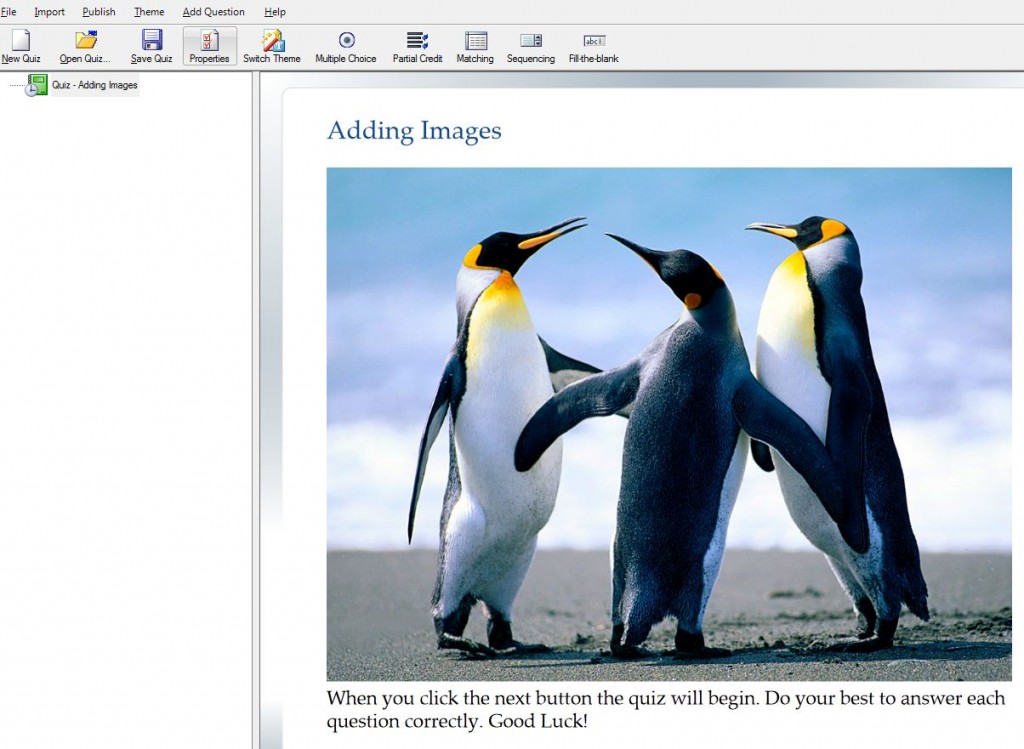The width and height of the screenshot is (1024, 749).
Task: Insert a Sequencing question
Action: tap(530, 44)
